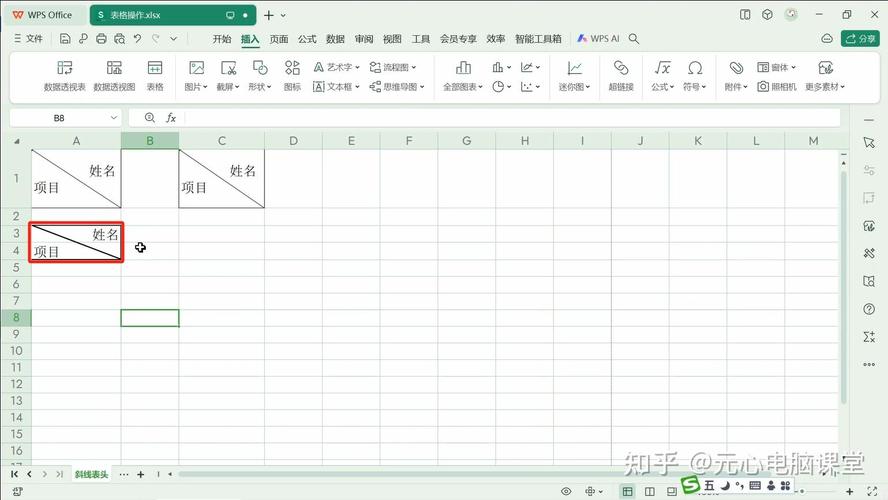Open the 审阅 Review tab

pos(364,39)
